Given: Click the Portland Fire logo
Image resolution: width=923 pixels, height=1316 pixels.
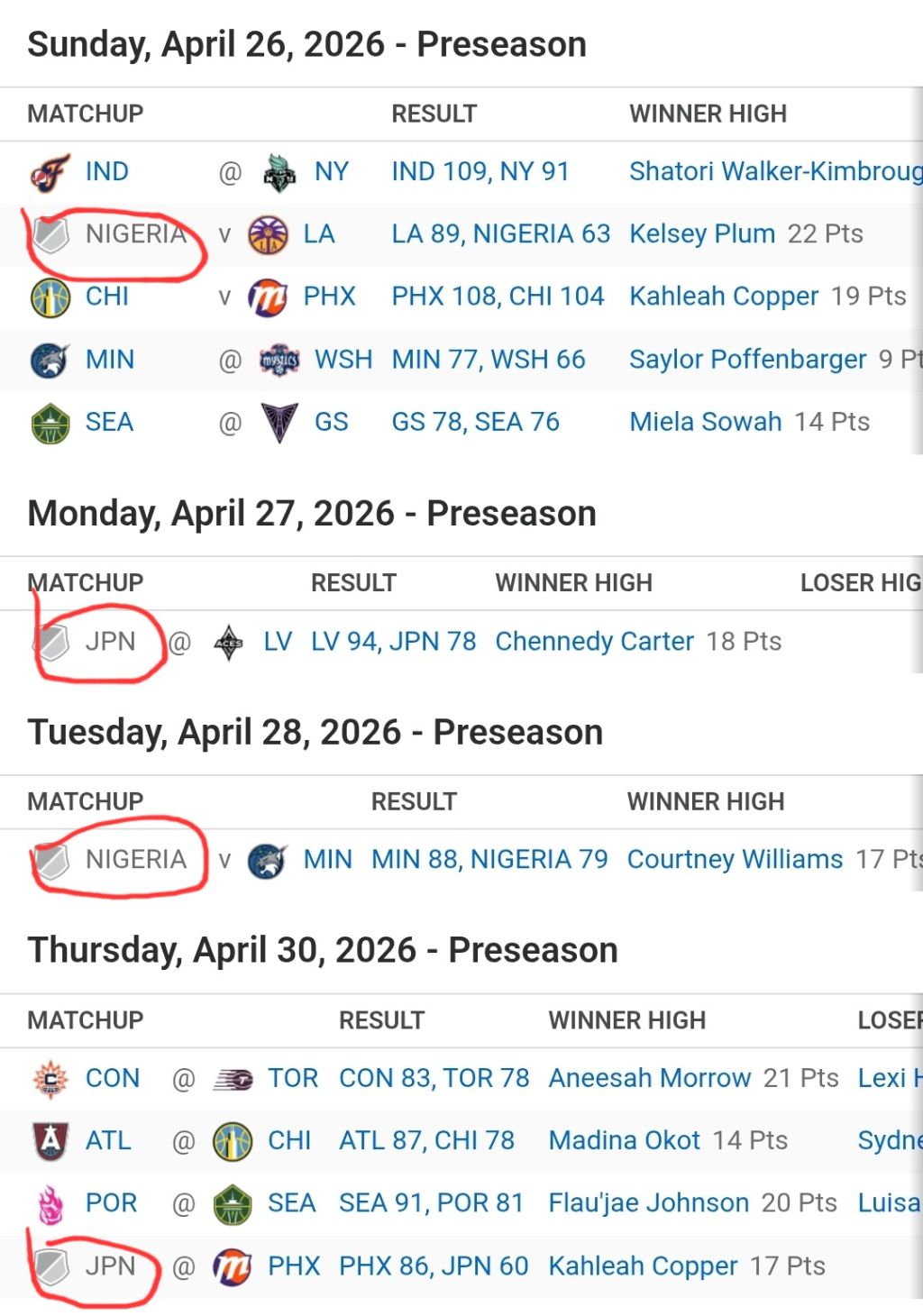Looking at the screenshot, I should click(x=50, y=1204).
